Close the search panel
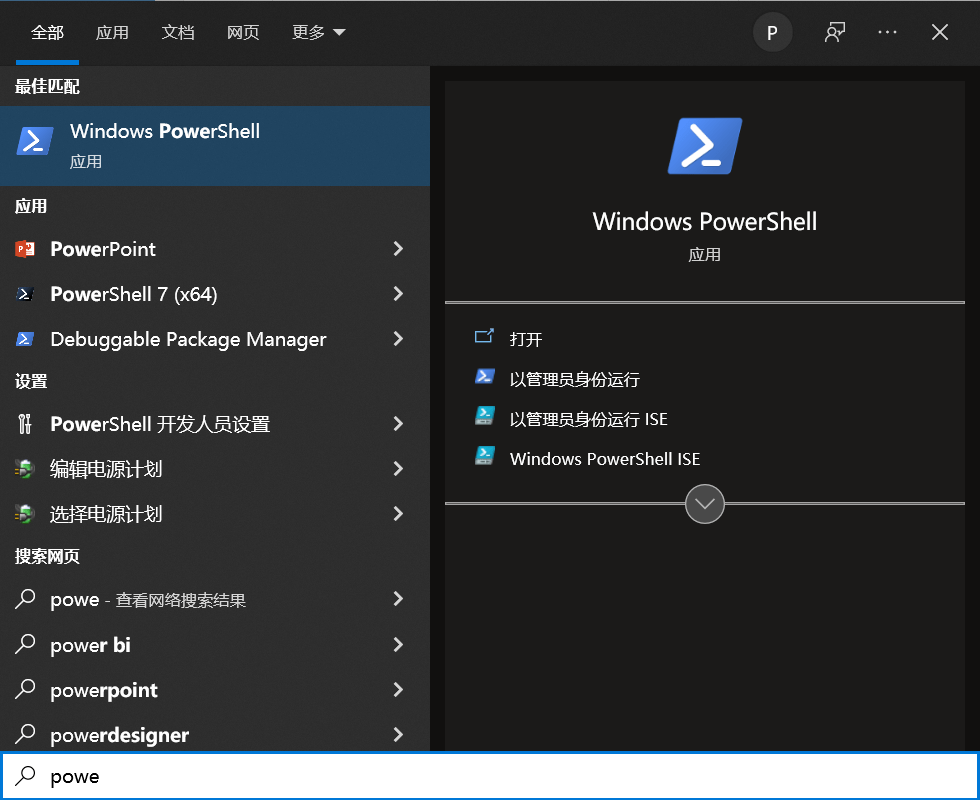This screenshot has width=980, height=800. tap(939, 32)
